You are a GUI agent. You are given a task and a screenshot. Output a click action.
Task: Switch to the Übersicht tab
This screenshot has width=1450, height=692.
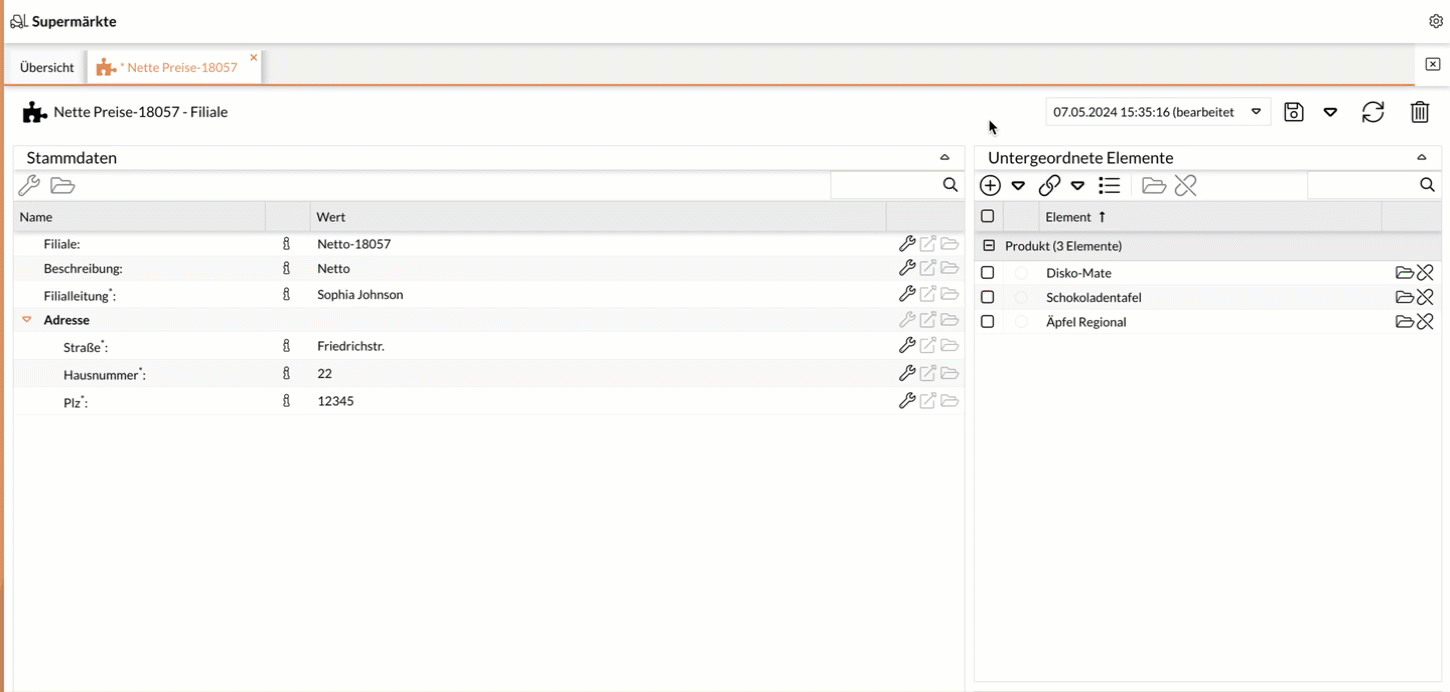point(47,67)
